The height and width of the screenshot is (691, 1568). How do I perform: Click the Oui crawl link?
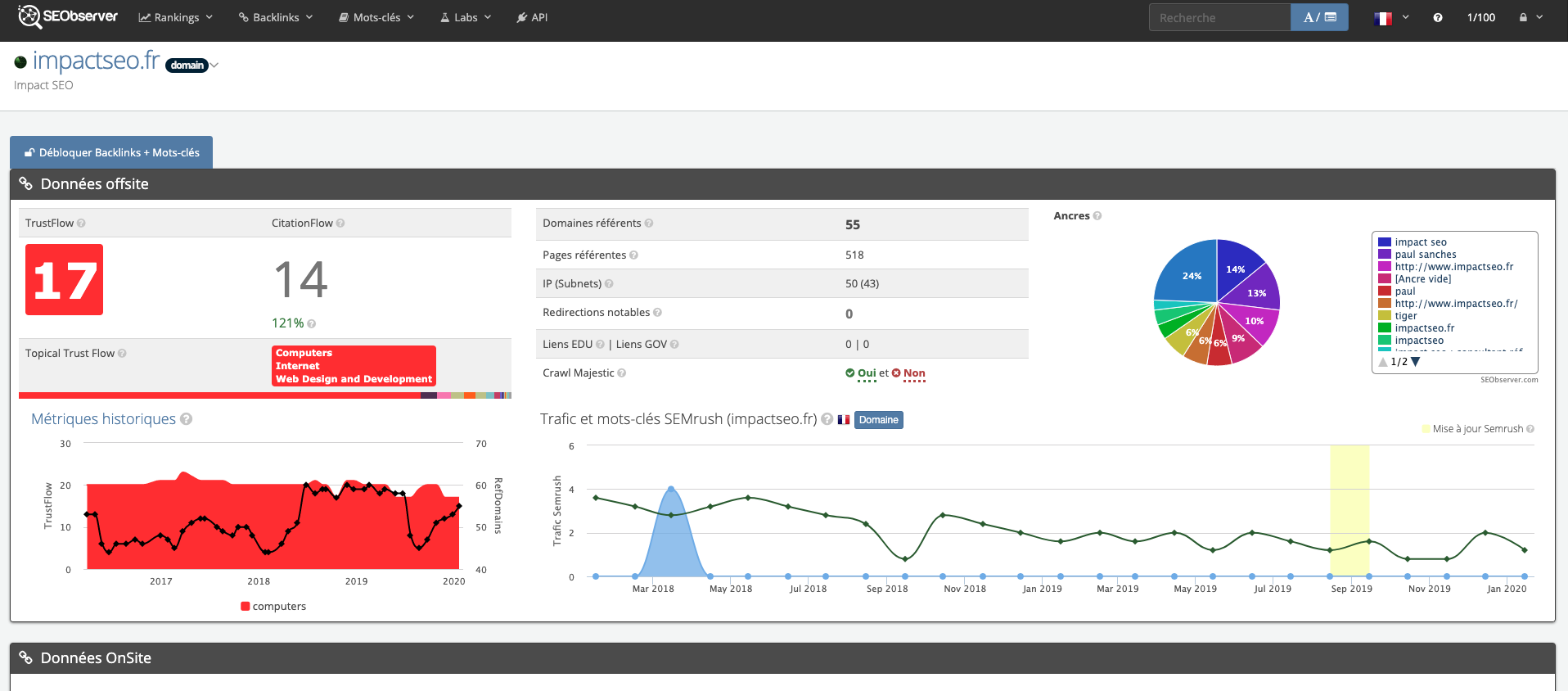coord(867,373)
